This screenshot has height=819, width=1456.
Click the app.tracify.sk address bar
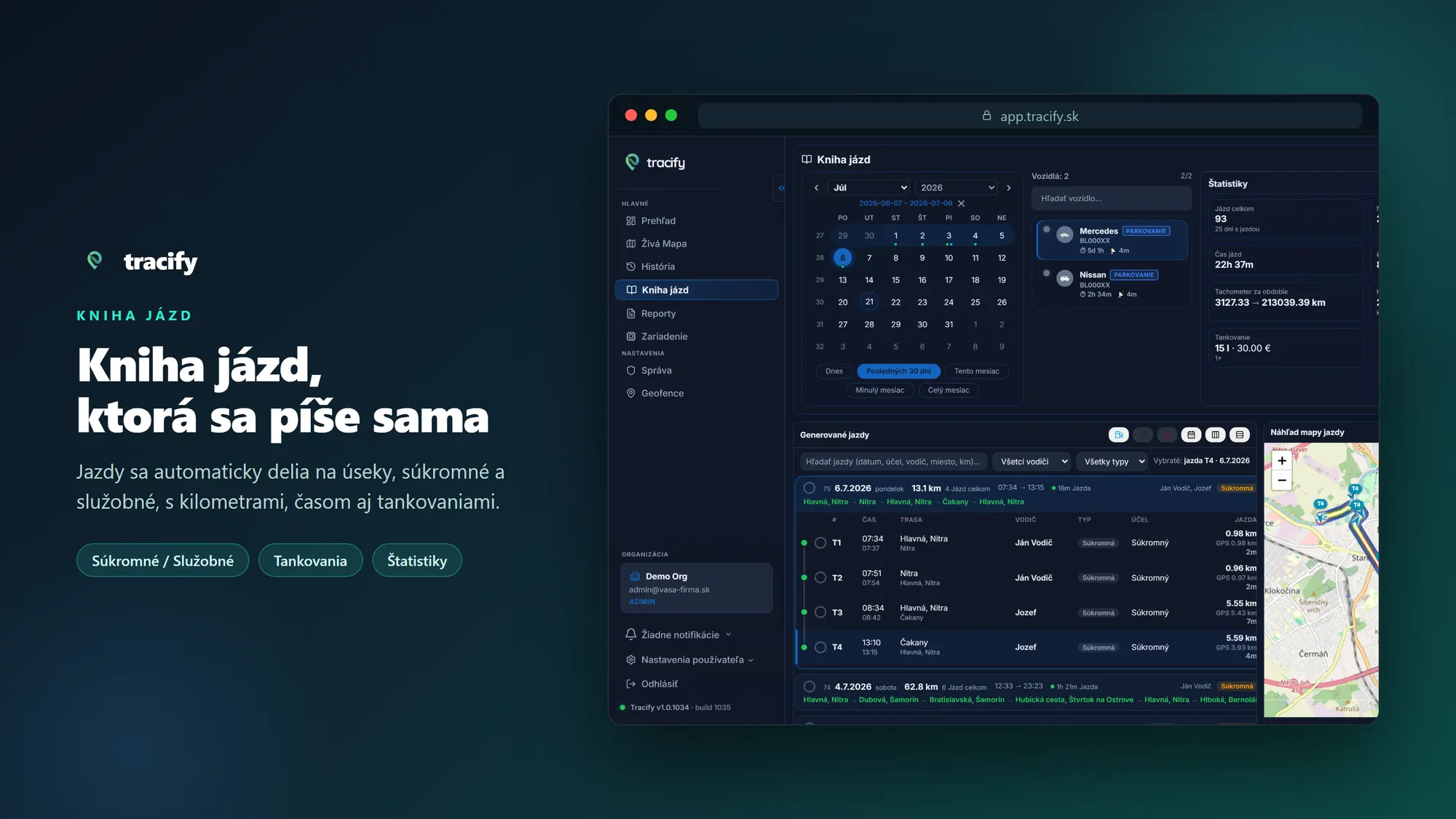pyautogui.click(x=1030, y=116)
